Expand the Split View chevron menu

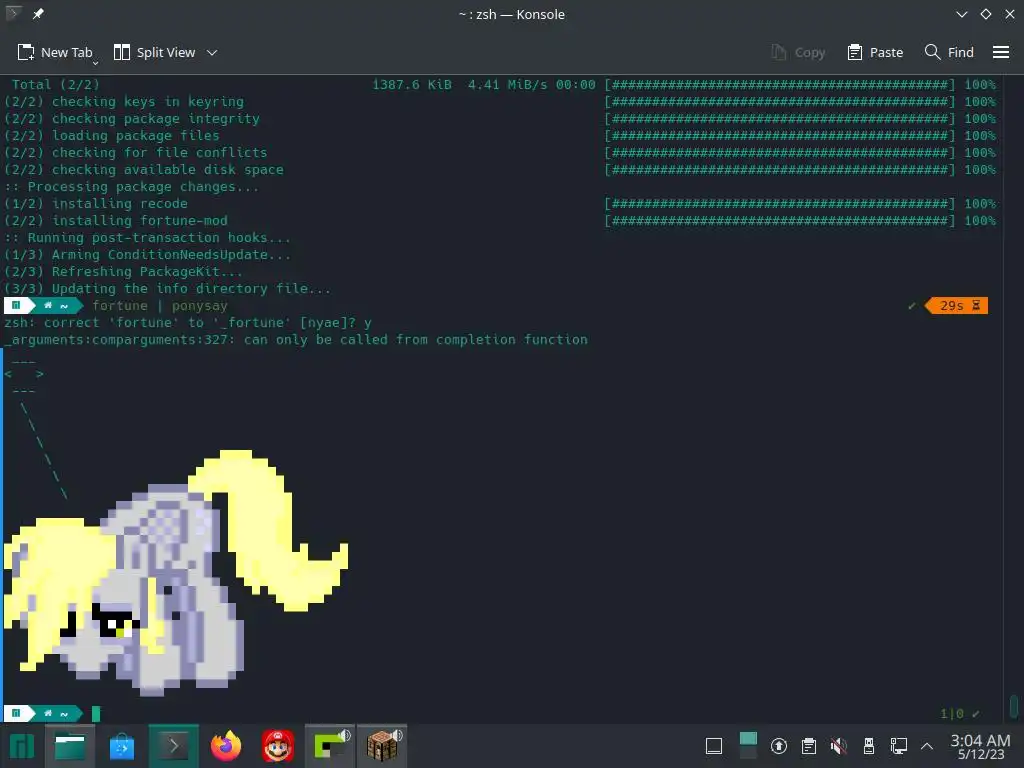[212, 52]
